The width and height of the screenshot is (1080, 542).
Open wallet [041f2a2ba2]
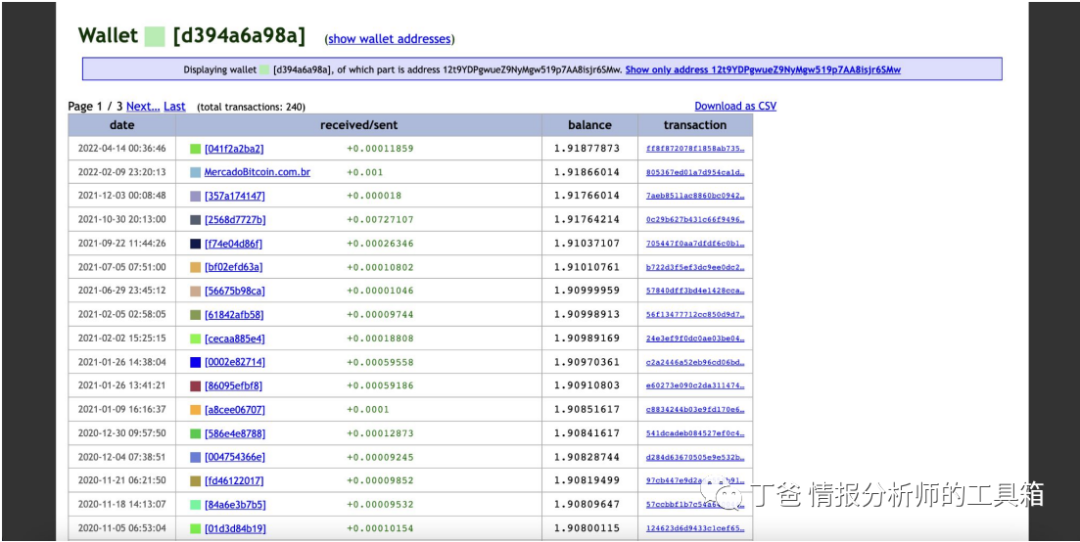click(x=234, y=149)
